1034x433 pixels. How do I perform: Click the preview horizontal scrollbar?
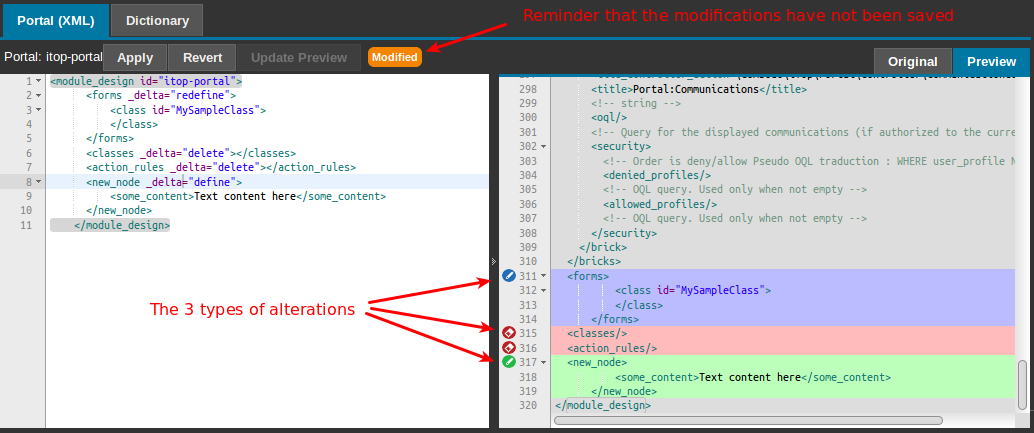(748, 420)
